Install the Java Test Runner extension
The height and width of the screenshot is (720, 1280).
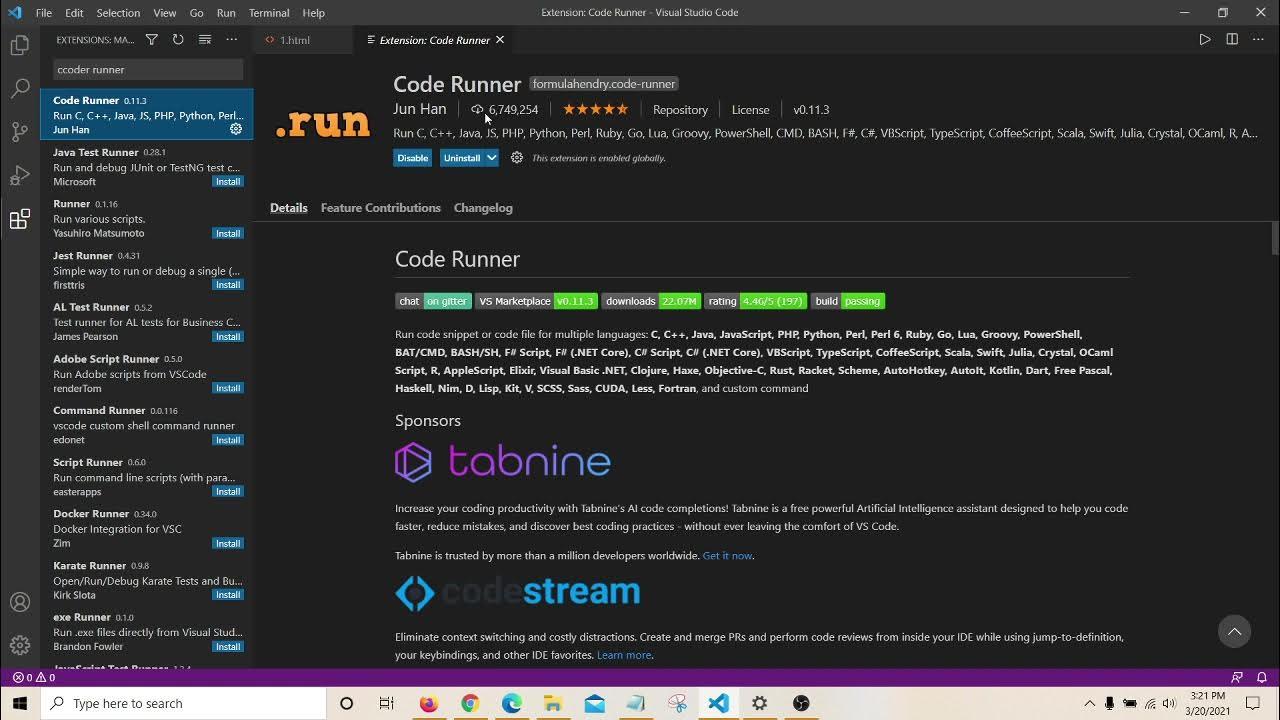pyautogui.click(x=228, y=182)
